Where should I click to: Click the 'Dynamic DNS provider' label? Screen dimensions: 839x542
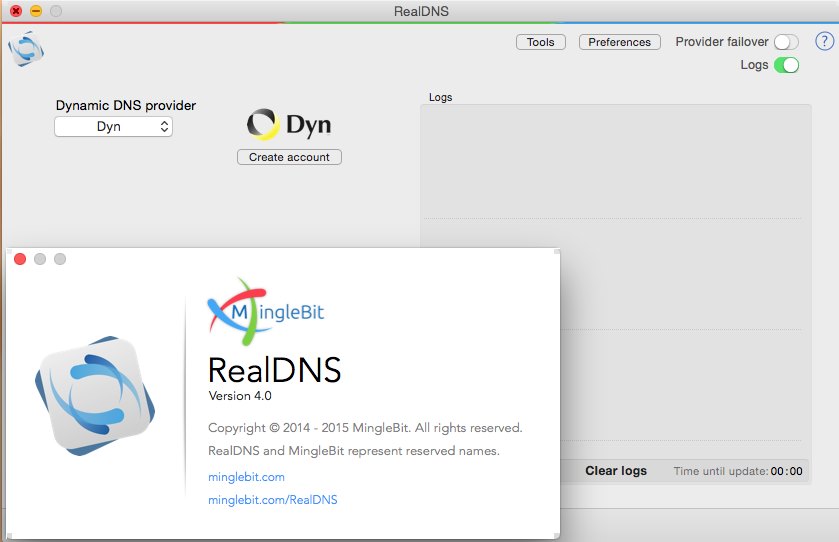126,105
